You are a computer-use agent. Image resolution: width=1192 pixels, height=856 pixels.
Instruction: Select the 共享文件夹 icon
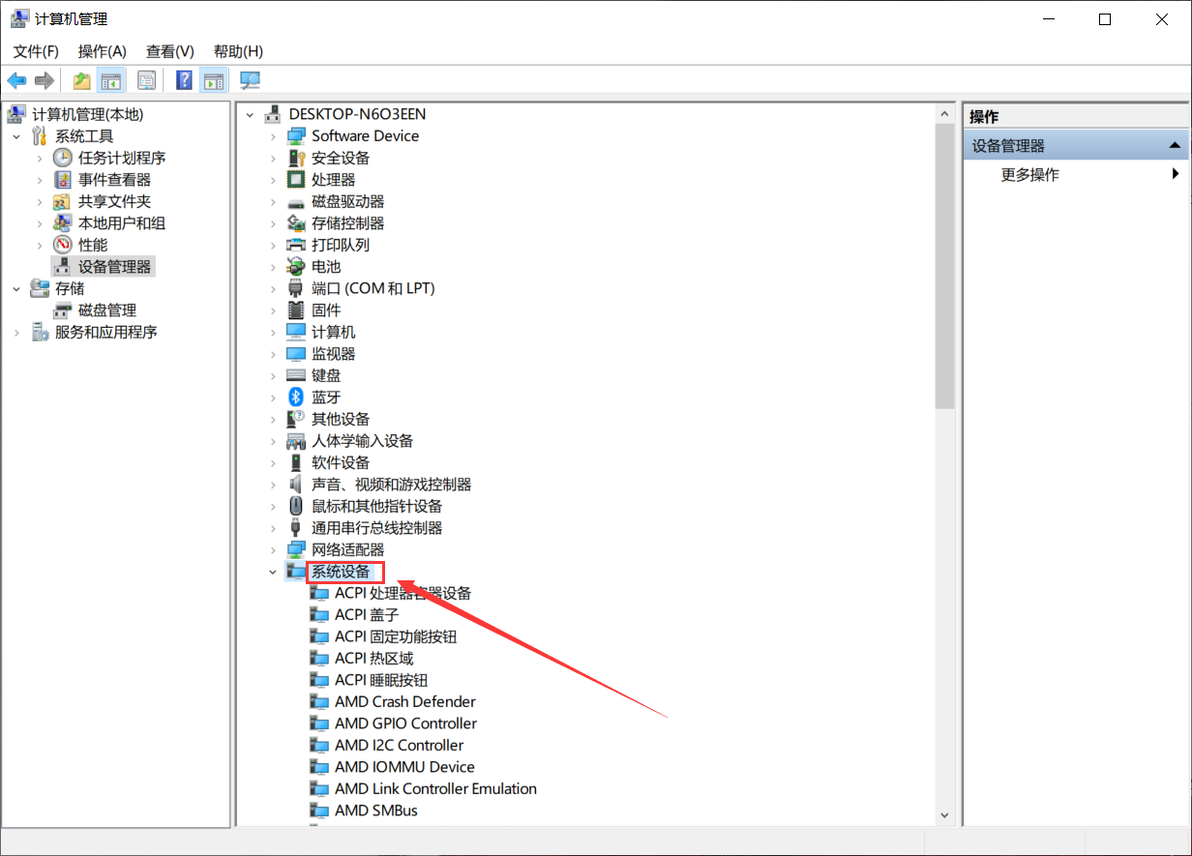click(62, 201)
